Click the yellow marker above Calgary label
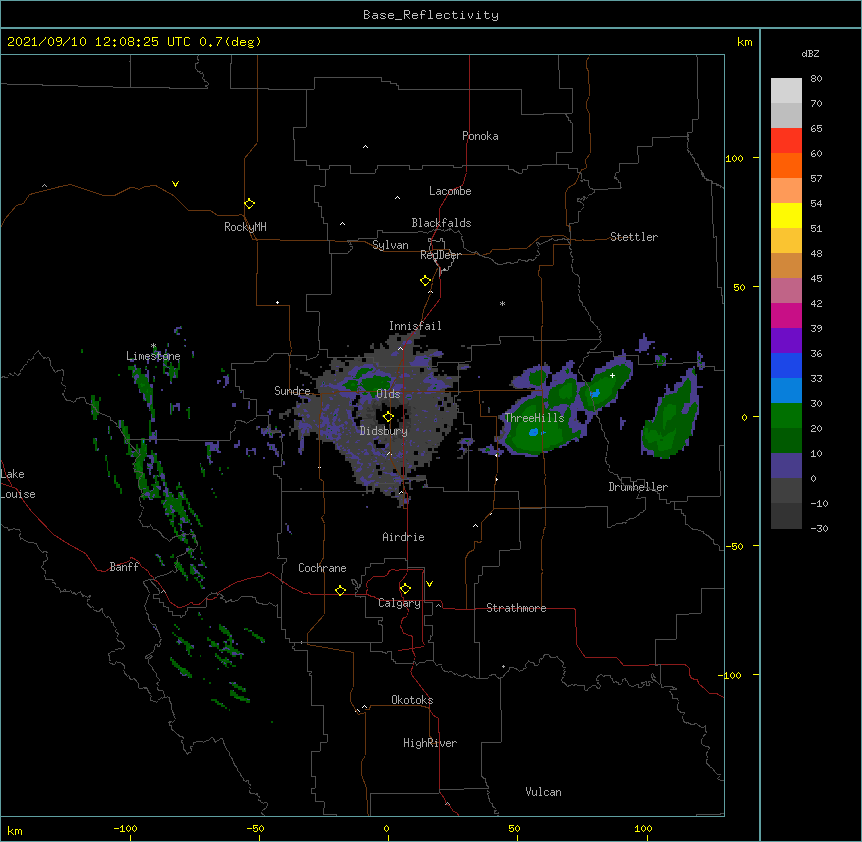862x842 pixels. pyautogui.click(x=405, y=589)
